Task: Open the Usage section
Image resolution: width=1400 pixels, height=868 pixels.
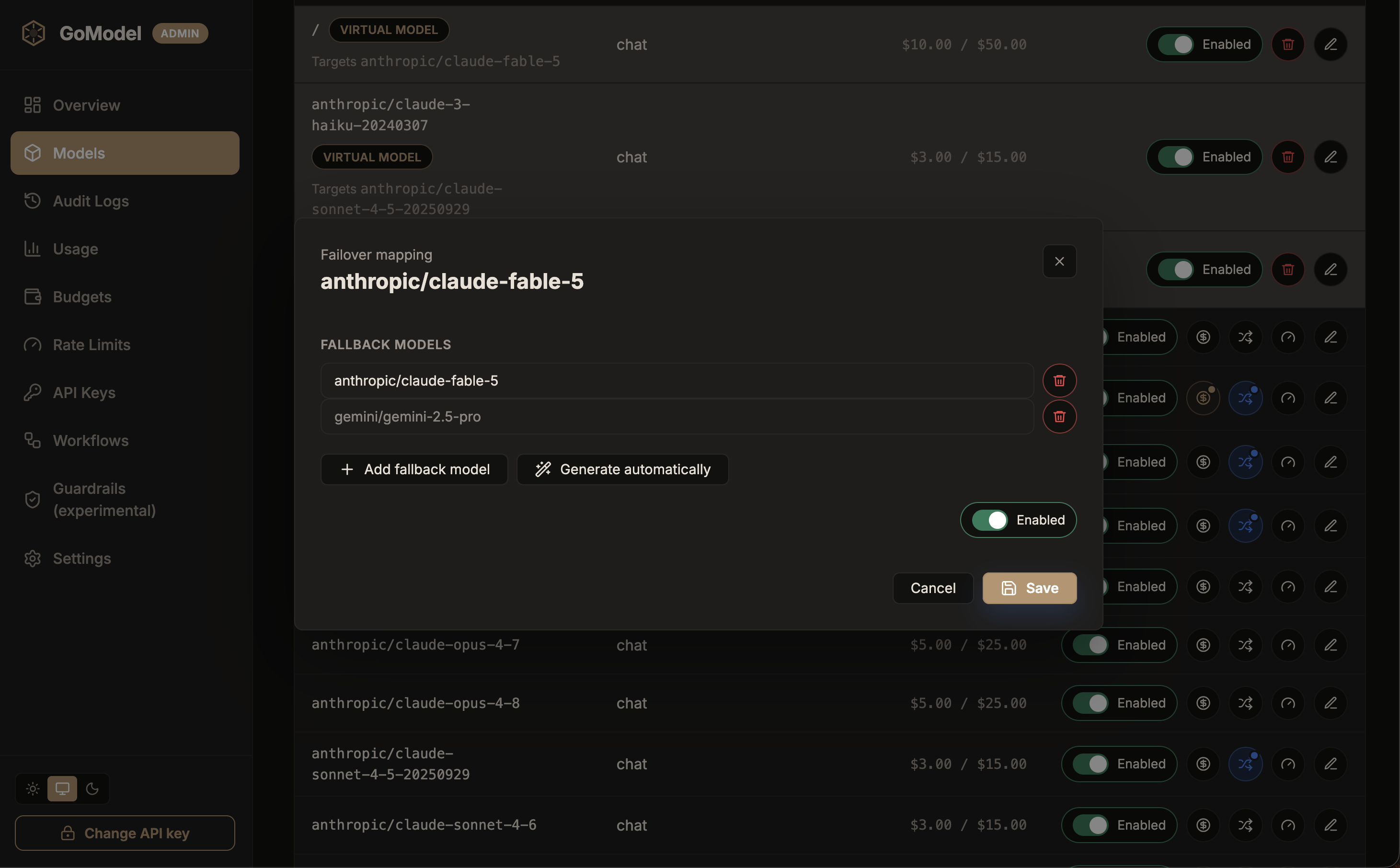Action: point(125,249)
